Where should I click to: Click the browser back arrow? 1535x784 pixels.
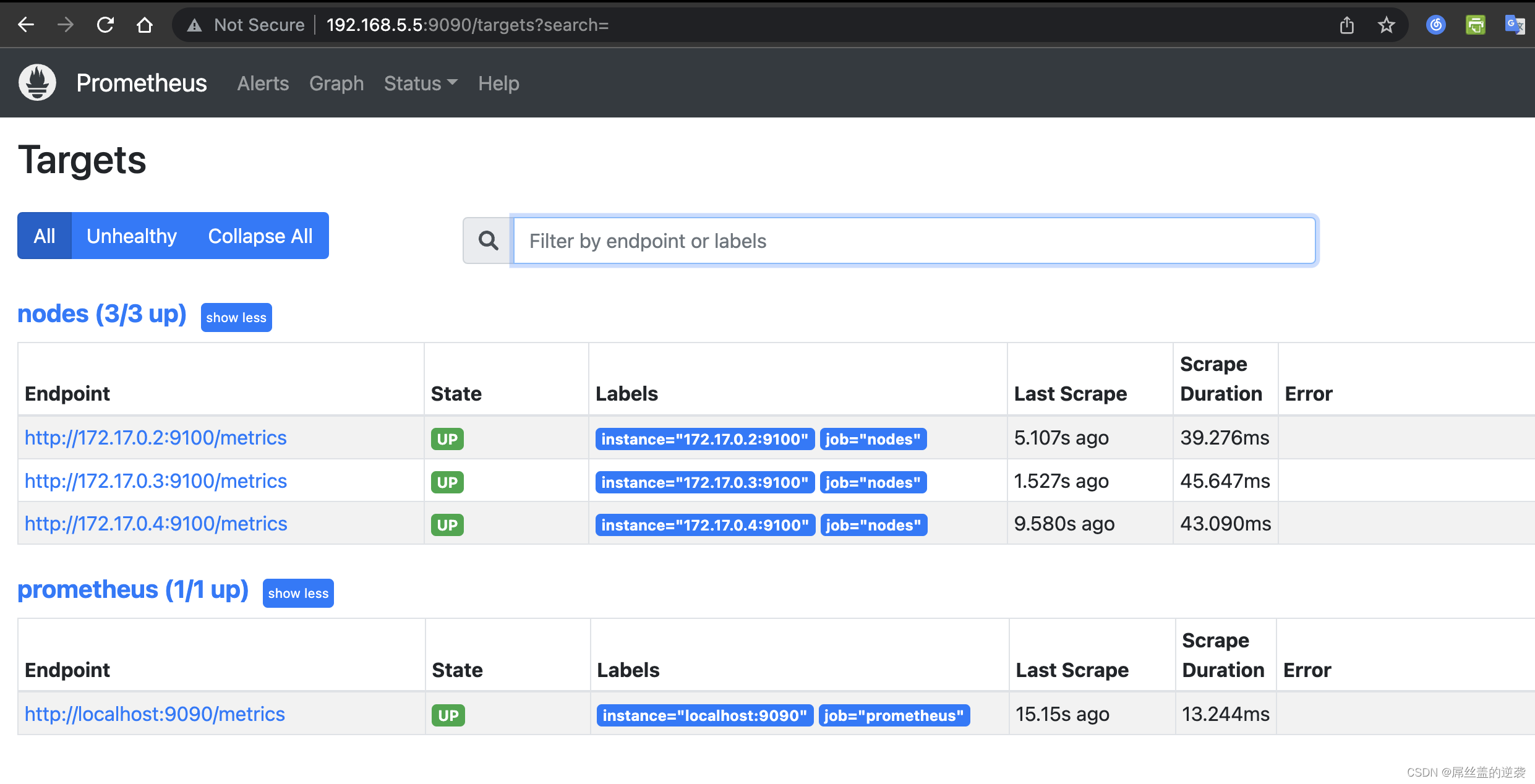coord(26,25)
